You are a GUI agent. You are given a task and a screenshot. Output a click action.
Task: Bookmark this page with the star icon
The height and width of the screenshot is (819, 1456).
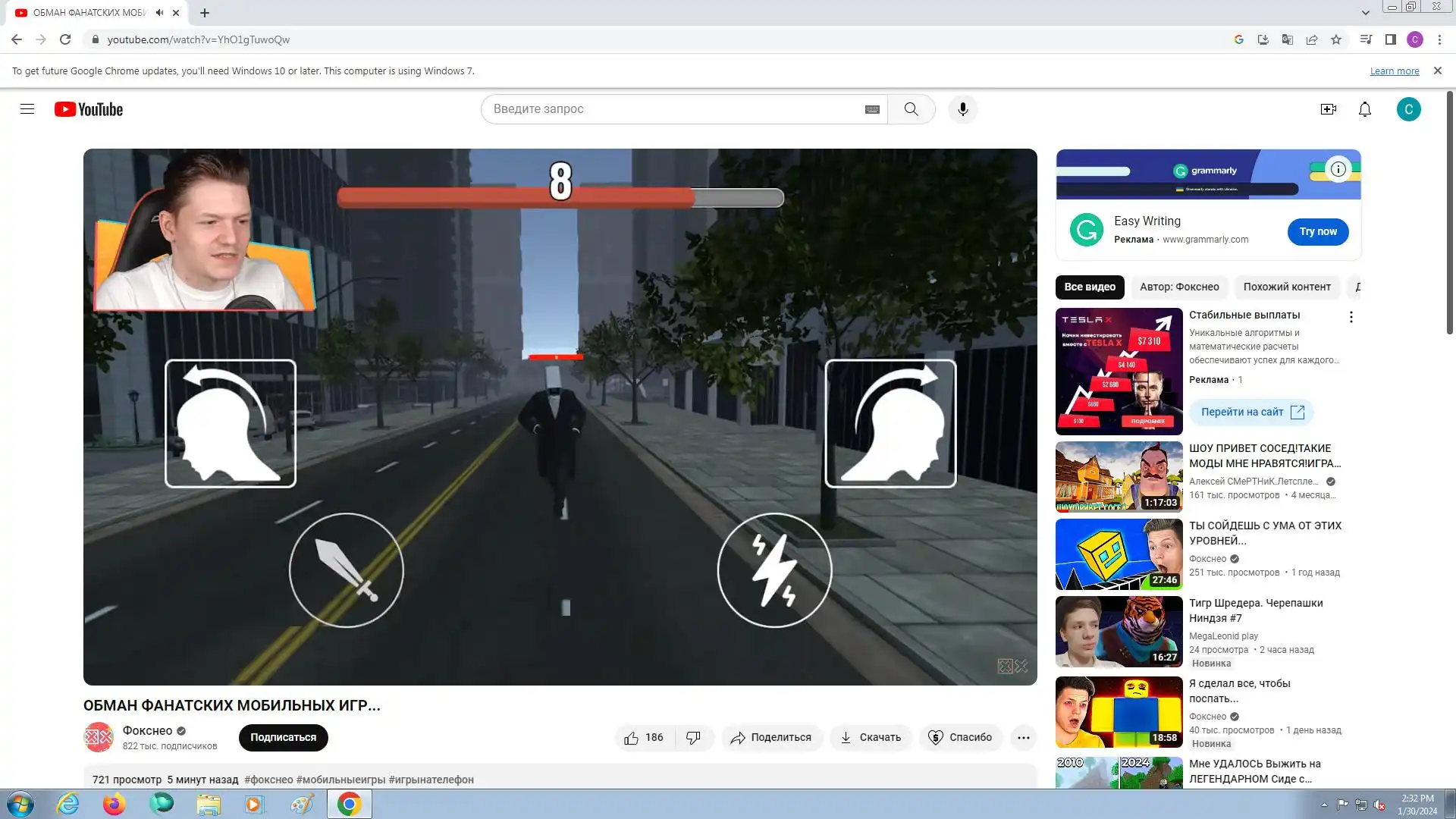click(1336, 39)
